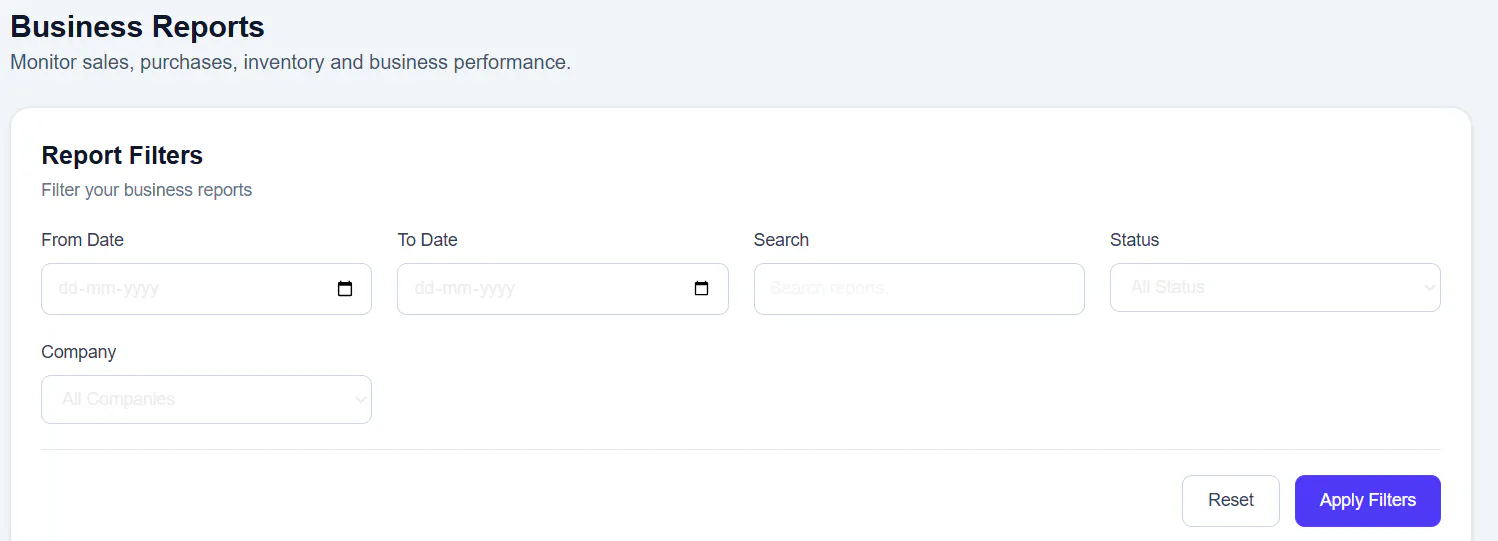Image resolution: width=1498 pixels, height=541 pixels.
Task: Click the To Date label
Action: (428, 240)
